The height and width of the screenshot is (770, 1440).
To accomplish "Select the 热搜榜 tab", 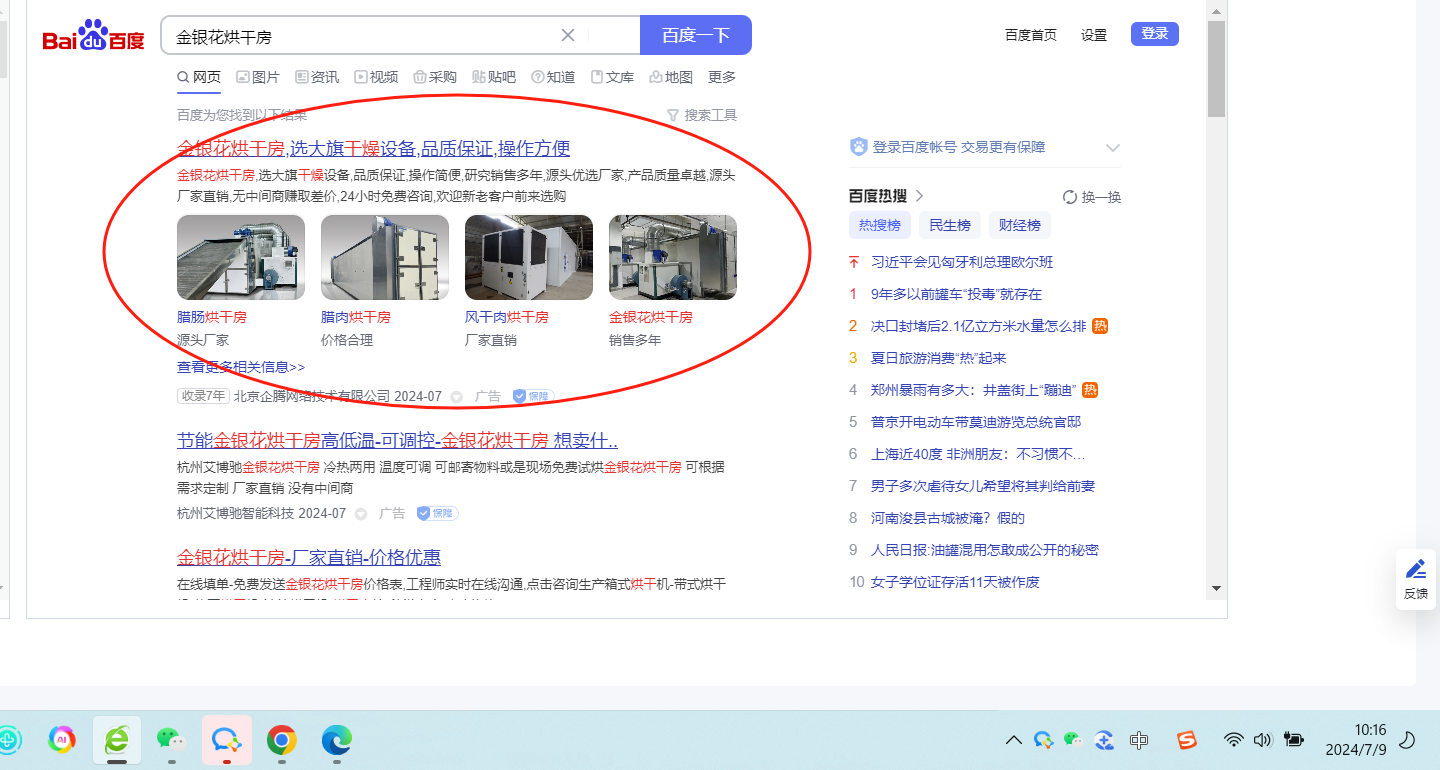I will (x=880, y=225).
